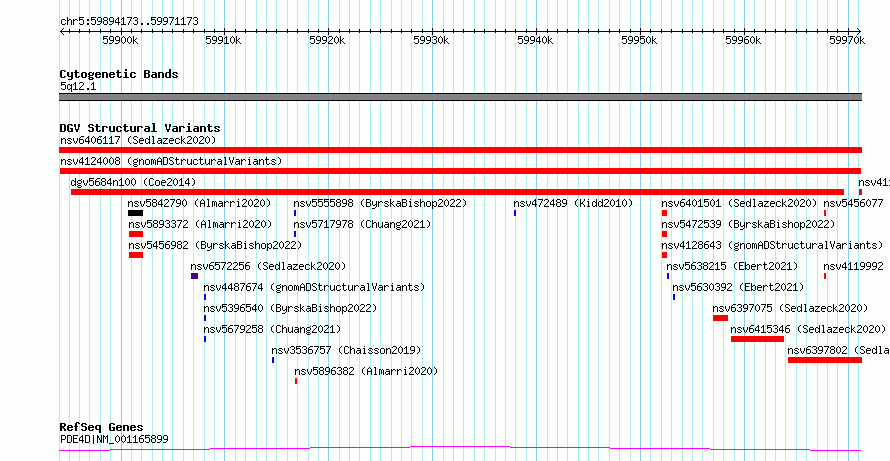890x461 pixels.
Task: Select nsv6572256 (Sedlazeck2020) label
Action: point(268,266)
